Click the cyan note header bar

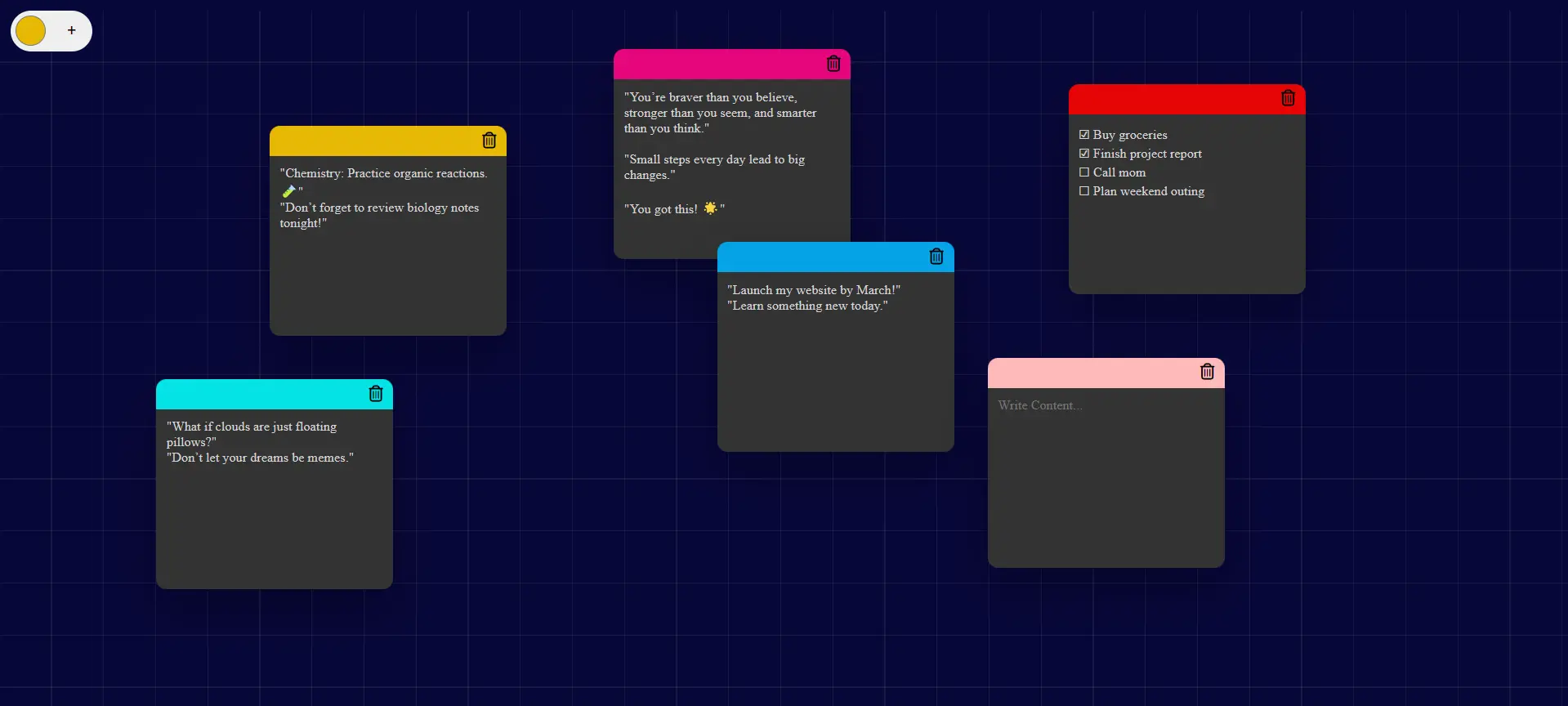[x=275, y=394]
